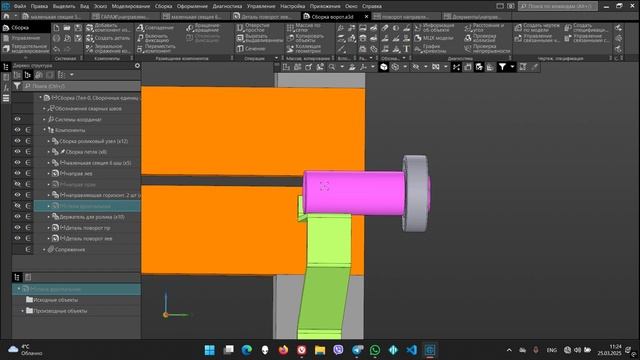The height and width of the screenshot is (360, 640).
Task: Click the new document icon in the System group
Action: pos(56,28)
